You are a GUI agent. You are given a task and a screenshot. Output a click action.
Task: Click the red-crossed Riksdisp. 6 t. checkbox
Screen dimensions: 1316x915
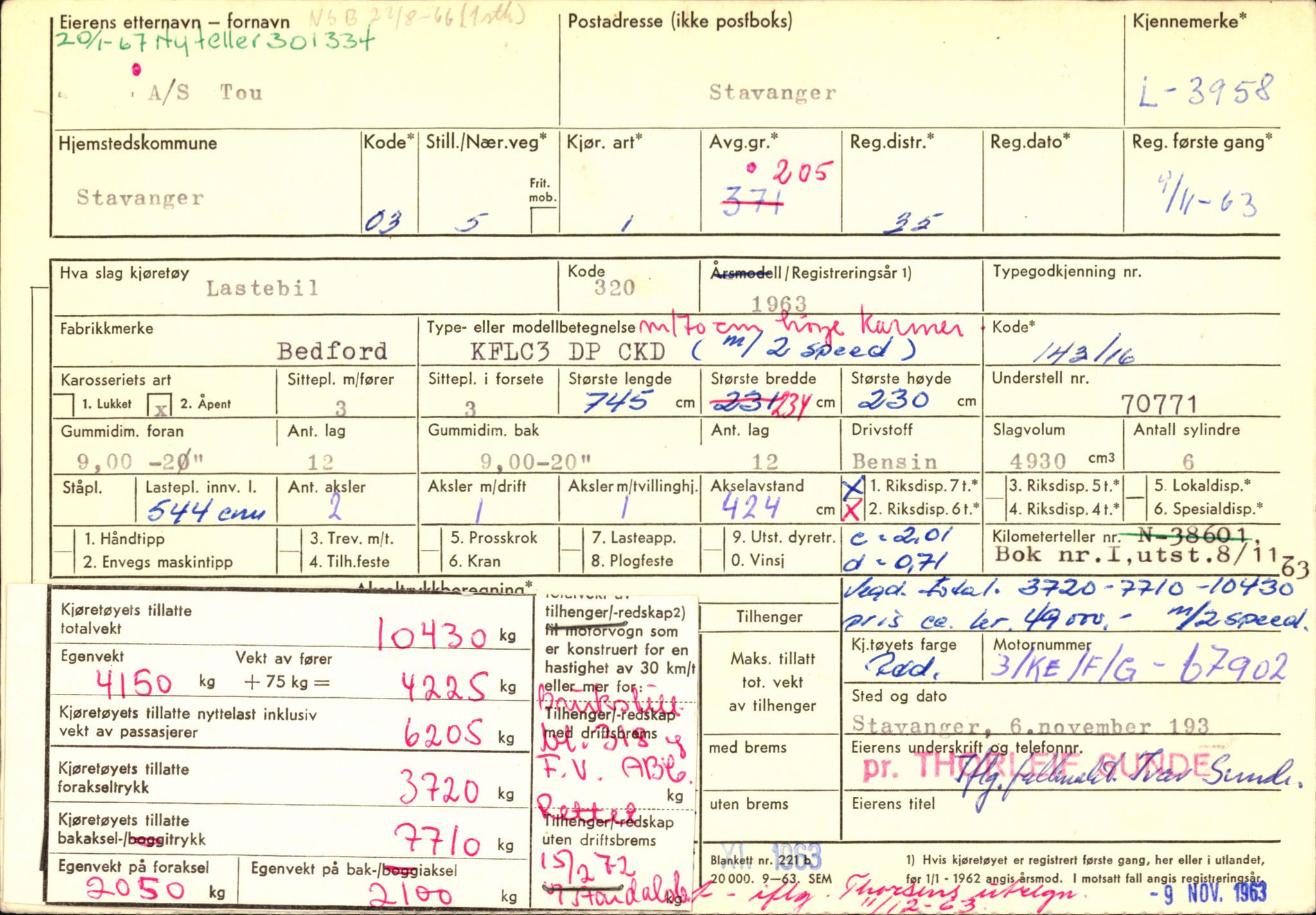pos(853,510)
